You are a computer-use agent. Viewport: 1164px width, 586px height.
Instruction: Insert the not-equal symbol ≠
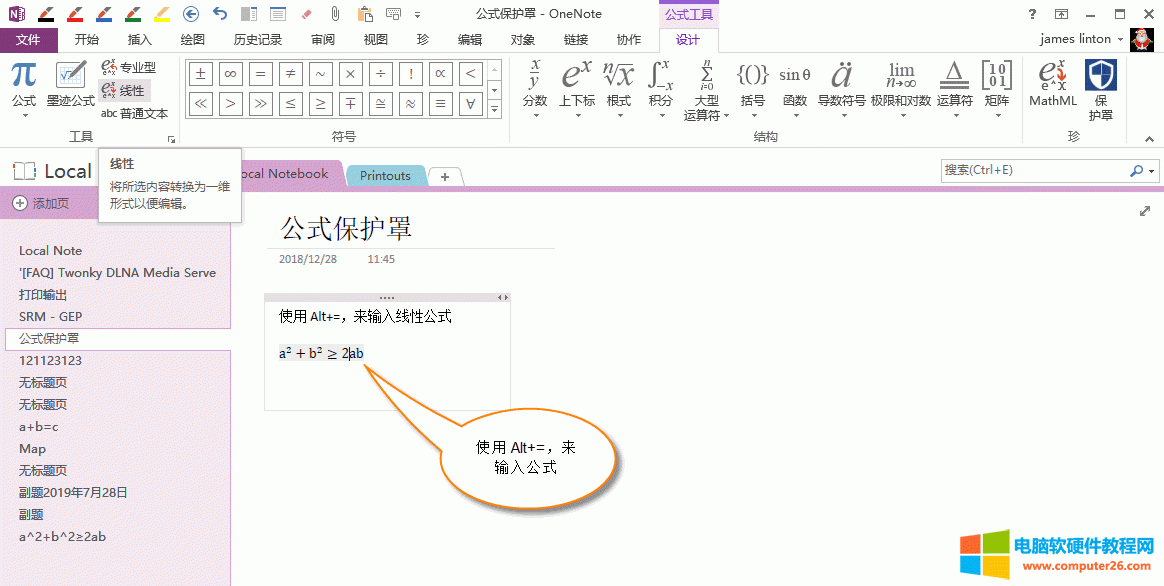click(290, 74)
